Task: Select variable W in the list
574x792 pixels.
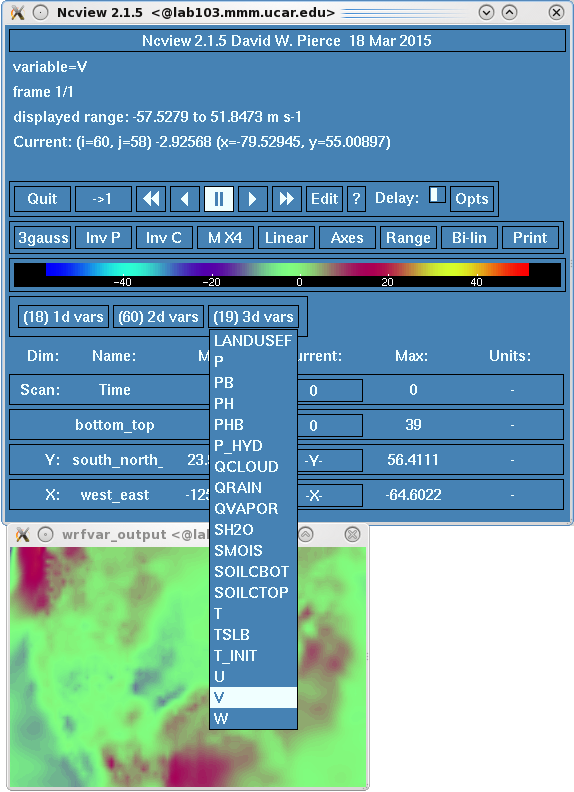Action: [x=253, y=718]
